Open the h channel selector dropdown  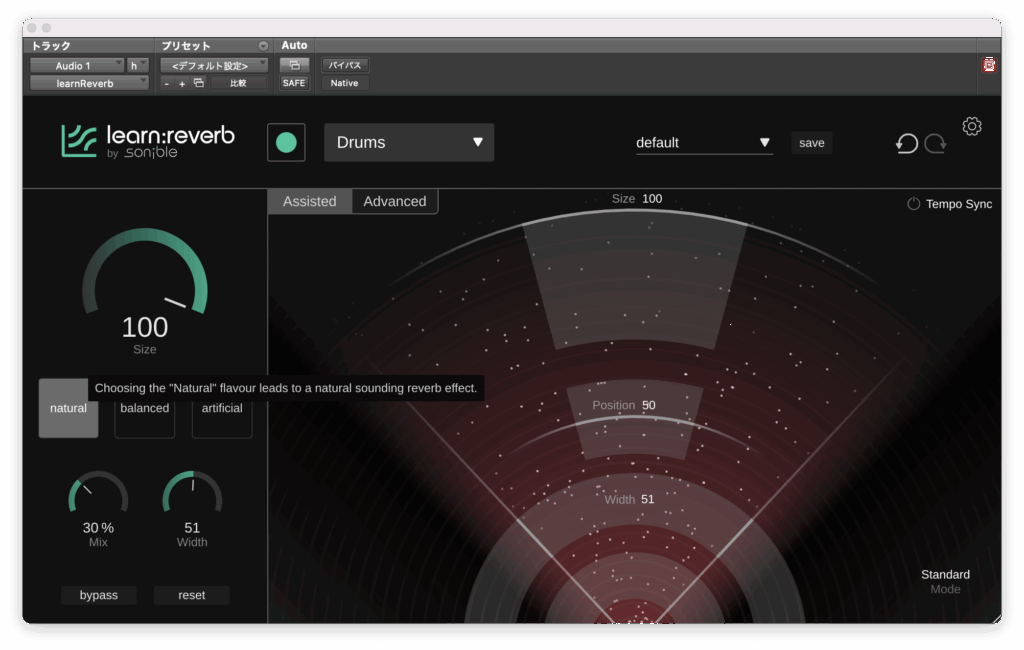coord(137,65)
